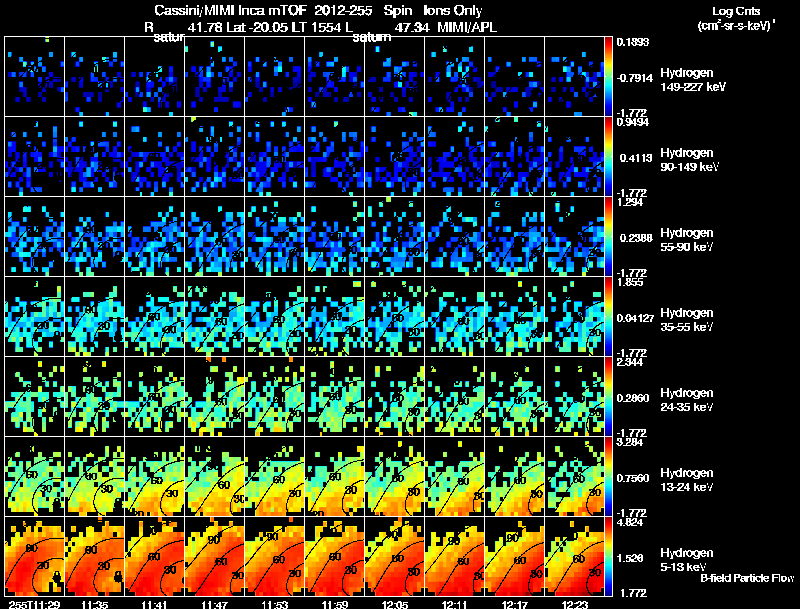Click the Hydrogen 24-35 keV color bar
800x609 pixels.
point(608,397)
